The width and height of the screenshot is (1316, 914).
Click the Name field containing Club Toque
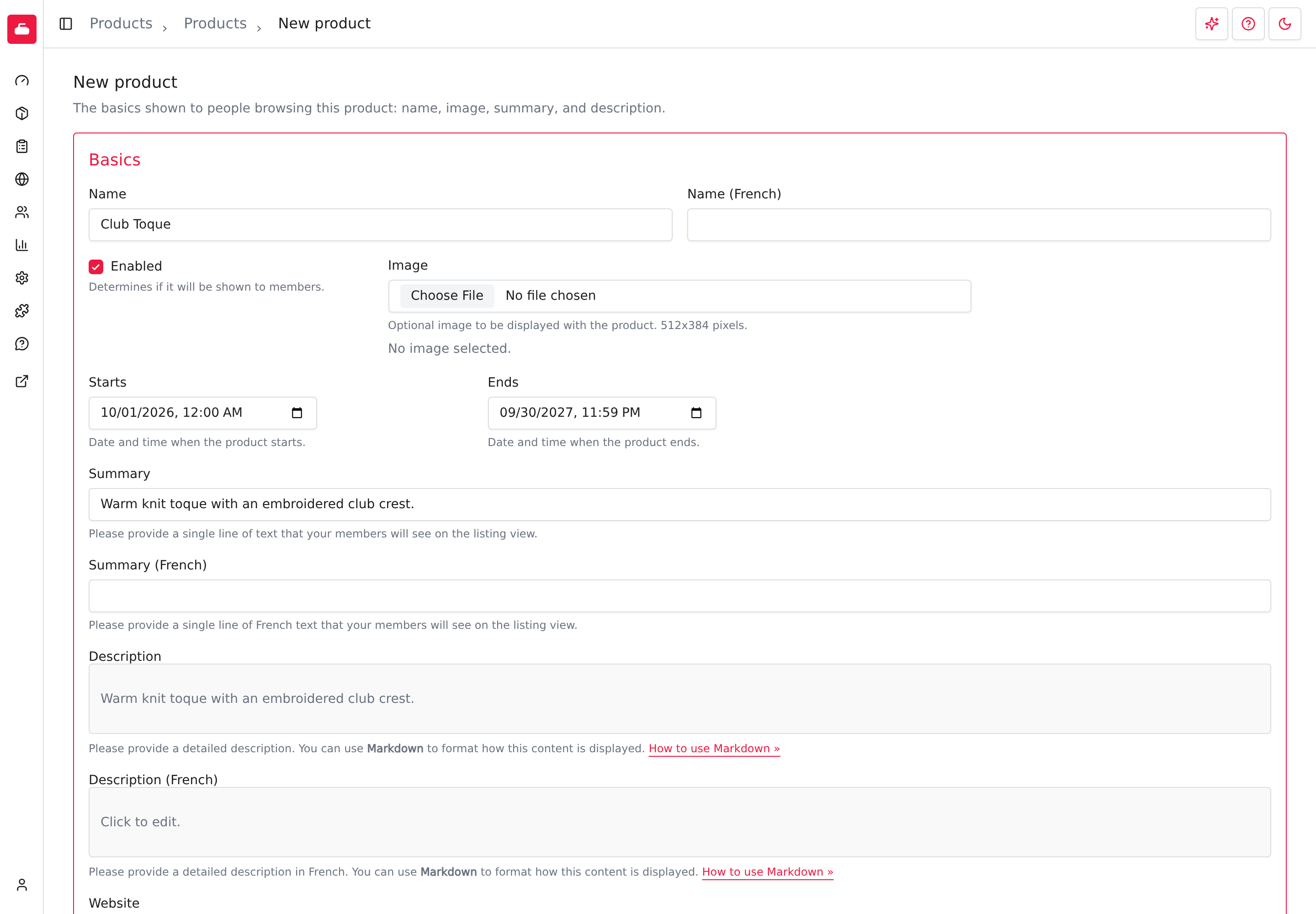(380, 224)
